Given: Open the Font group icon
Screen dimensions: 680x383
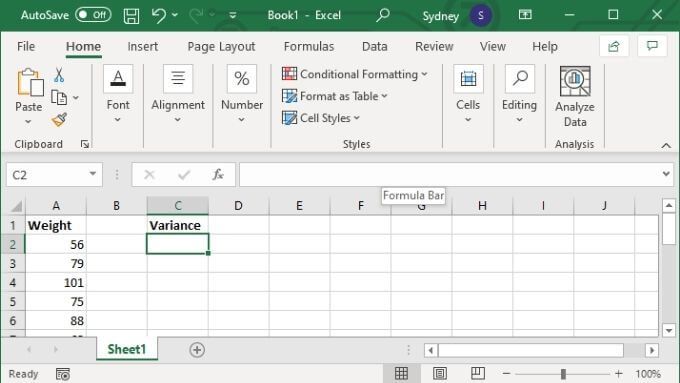Looking at the screenshot, I should (x=118, y=79).
